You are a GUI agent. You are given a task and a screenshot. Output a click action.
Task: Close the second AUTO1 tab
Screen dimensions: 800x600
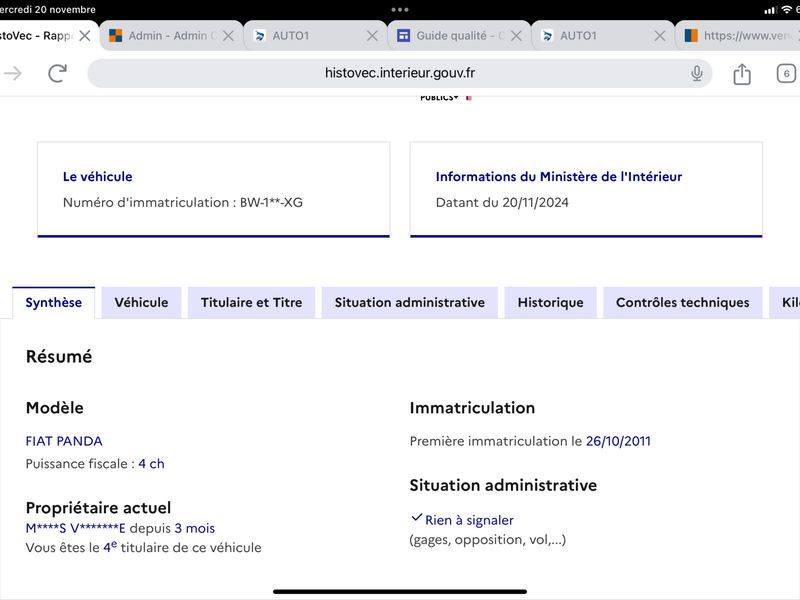660,36
